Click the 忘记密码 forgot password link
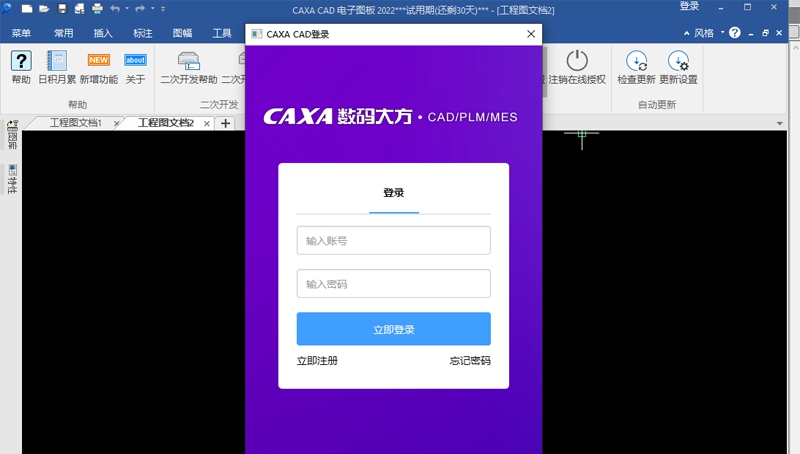The height and width of the screenshot is (454, 800). point(470,361)
